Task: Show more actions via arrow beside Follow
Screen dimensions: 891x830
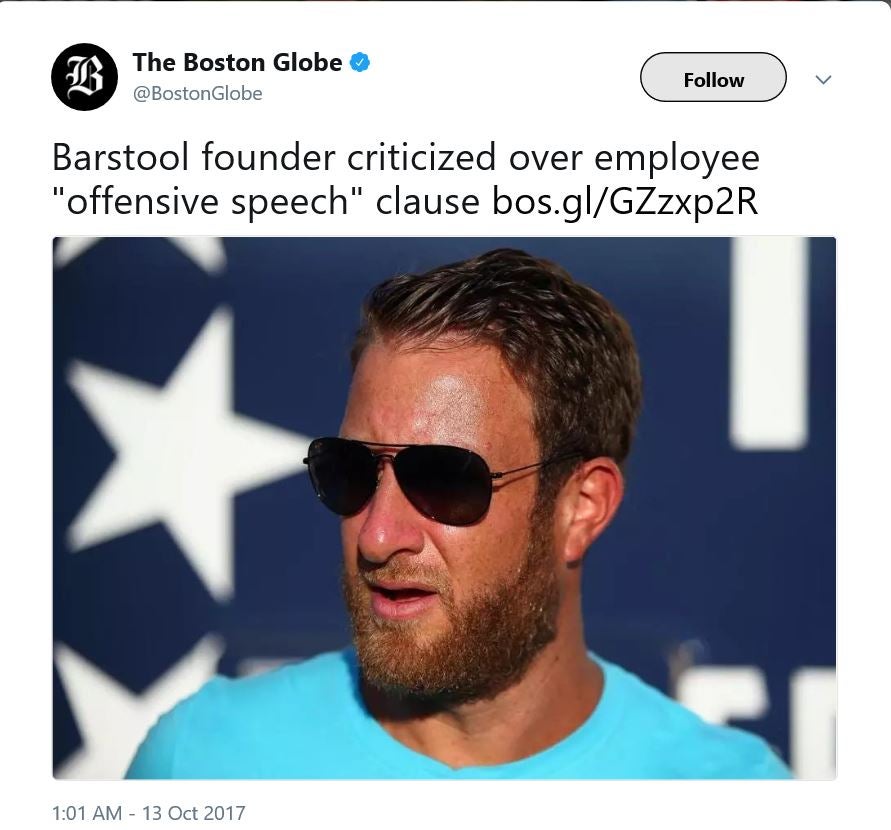Action: click(x=823, y=80)
